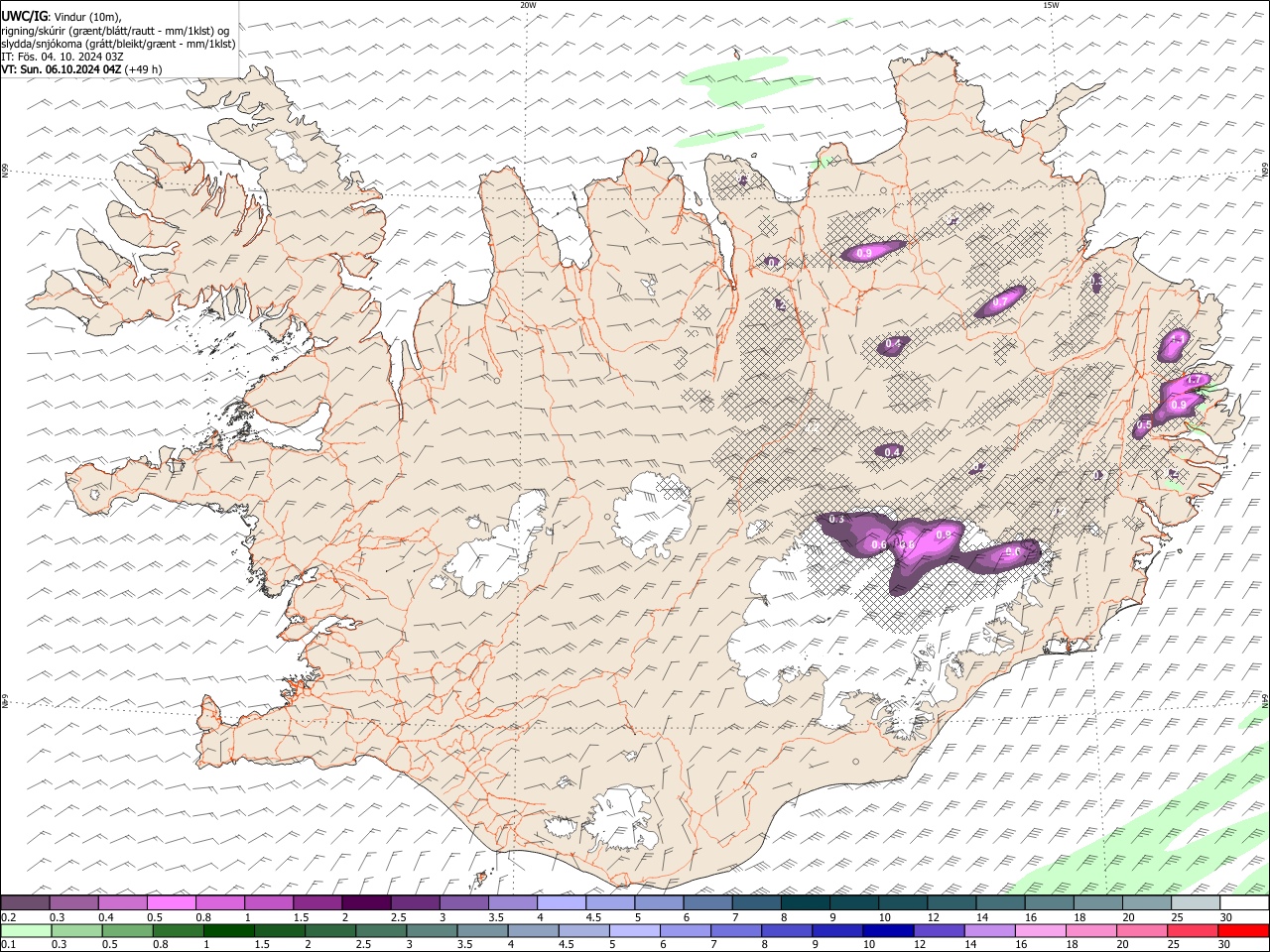Select the white 30 swatch in upper legend
The height and width of the screenshot is (952, 1270).
pyautogui.click(x=1244, y=902)
